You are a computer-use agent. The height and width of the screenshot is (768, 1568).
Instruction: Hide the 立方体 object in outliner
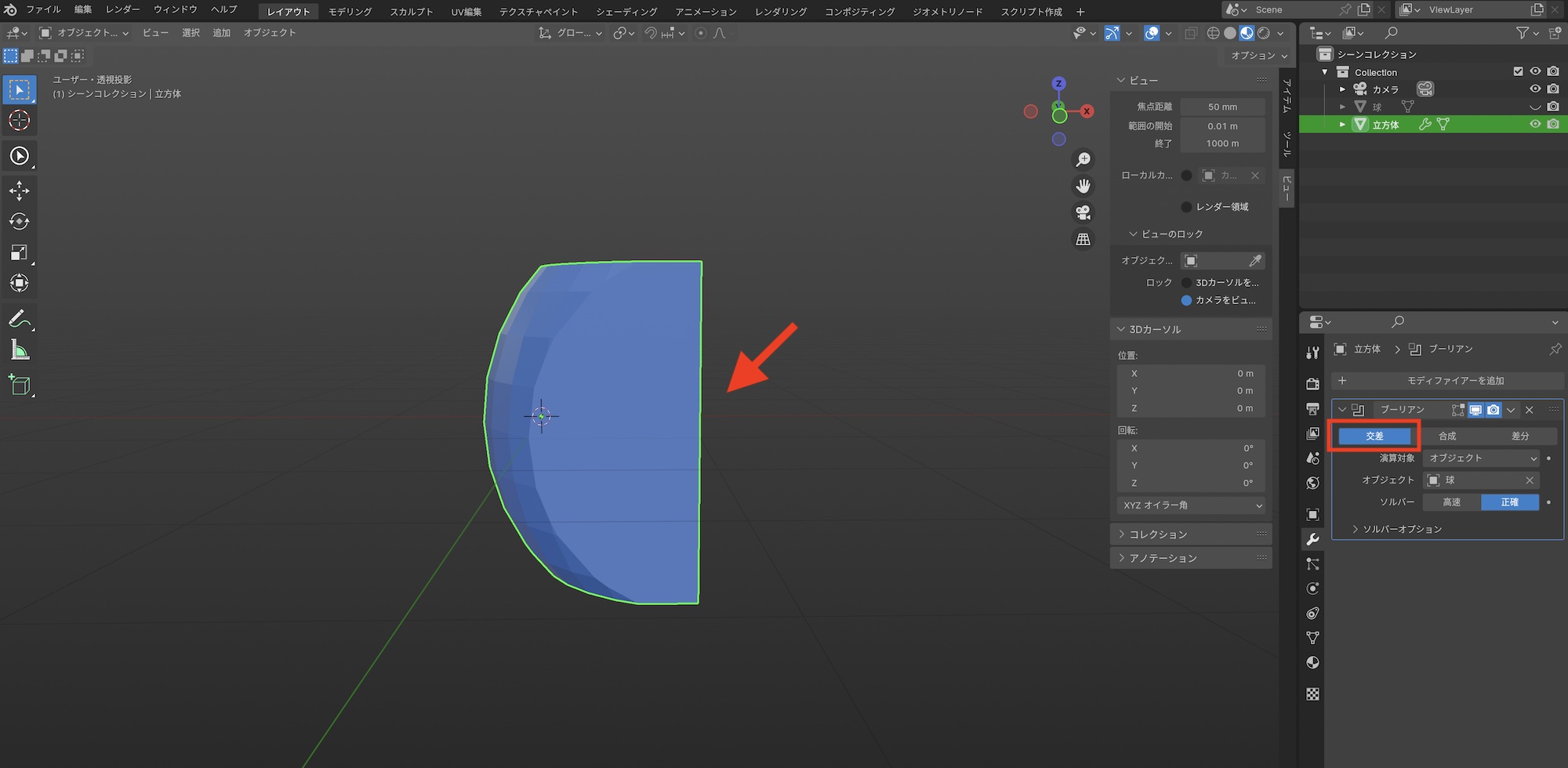[x=1535, y=125]
